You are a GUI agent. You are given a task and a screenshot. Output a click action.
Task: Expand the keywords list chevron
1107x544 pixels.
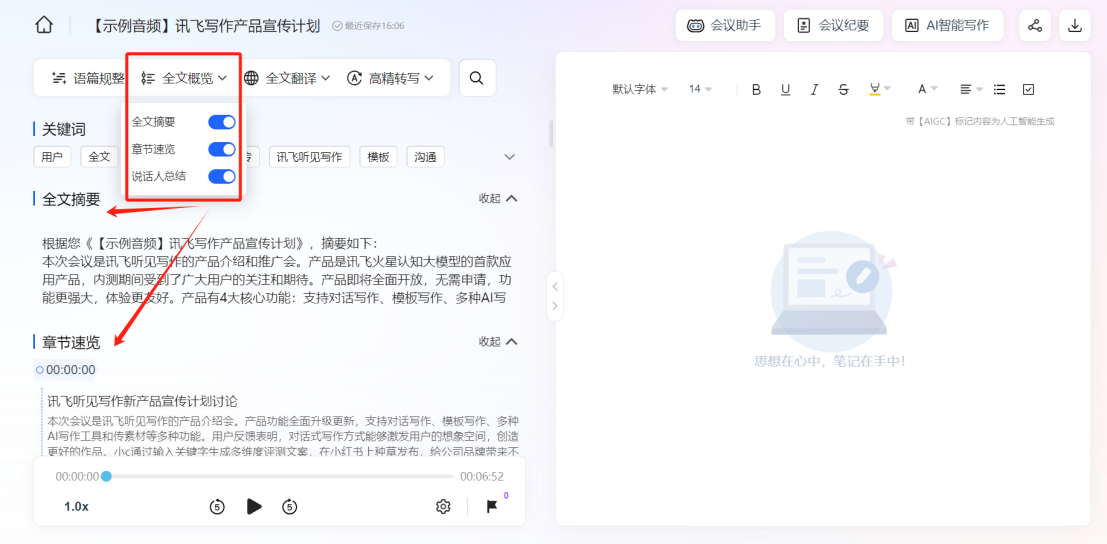[510, 157]
